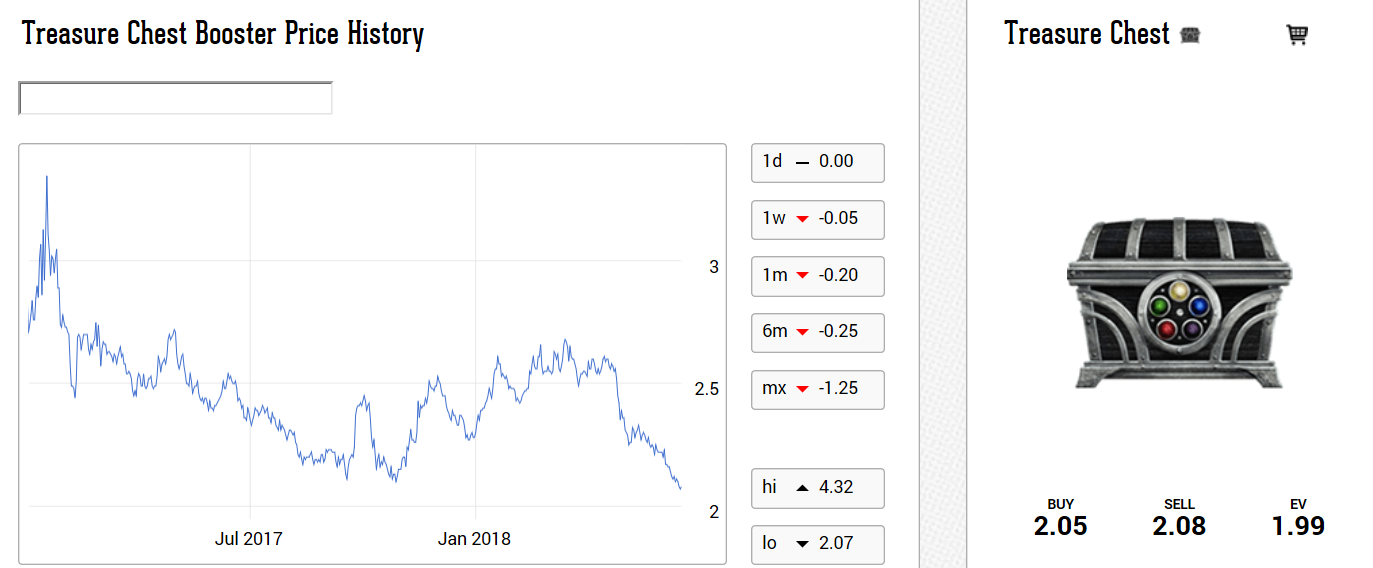The height and width of the screenshot is (568, 1373).
Task: Click the SELL price 2.08
Action: 1179,526
